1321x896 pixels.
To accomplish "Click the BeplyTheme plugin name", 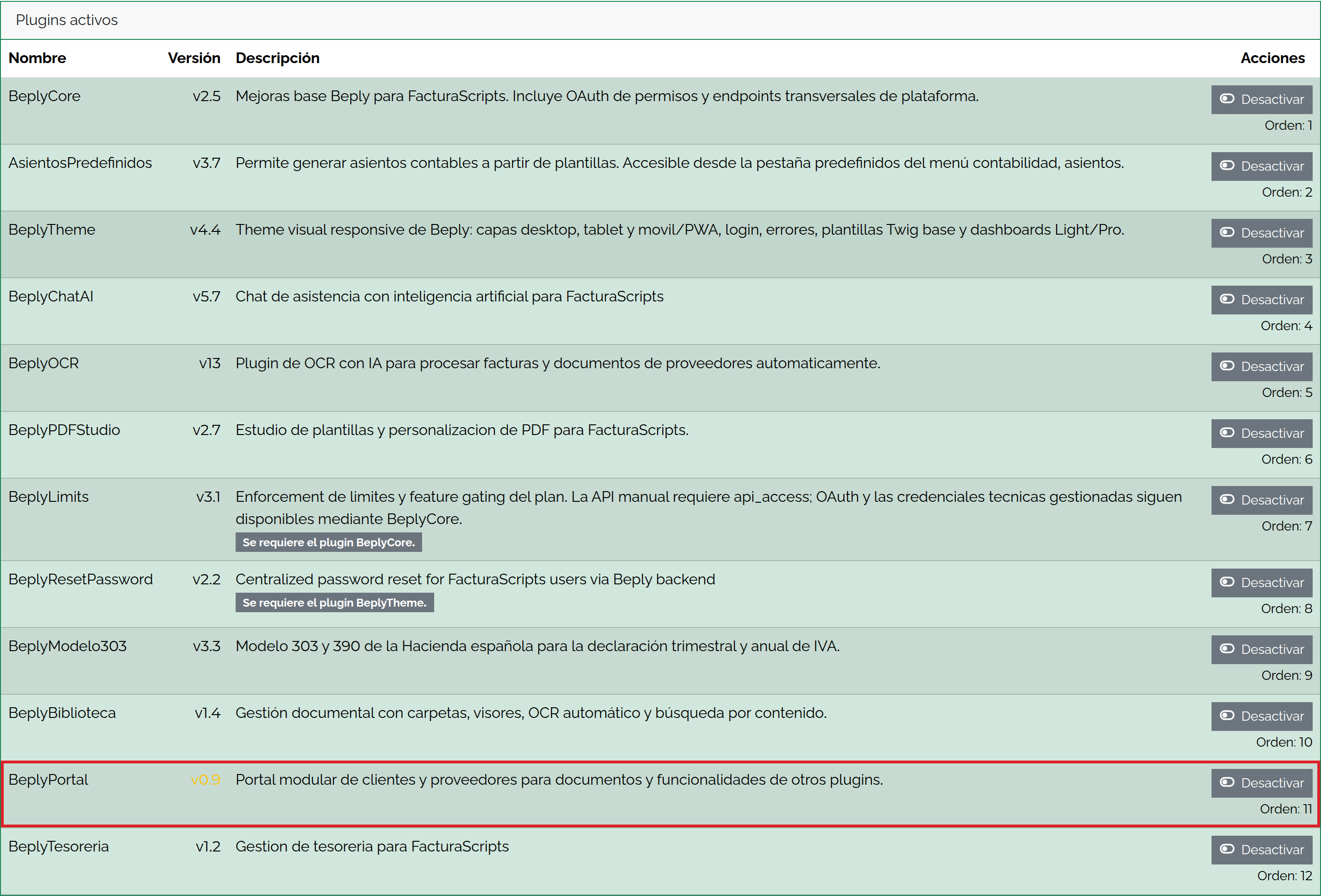I will [x=52, y=230].
